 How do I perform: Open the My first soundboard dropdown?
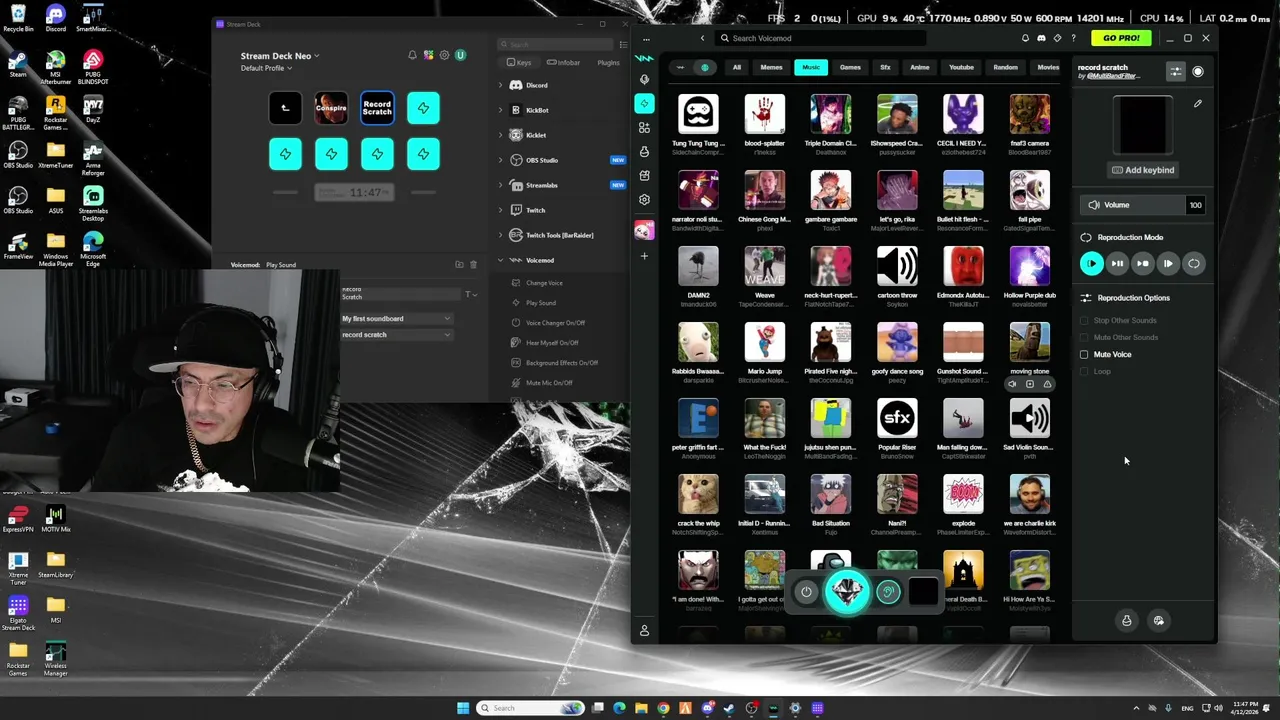(x=396, y=319)
